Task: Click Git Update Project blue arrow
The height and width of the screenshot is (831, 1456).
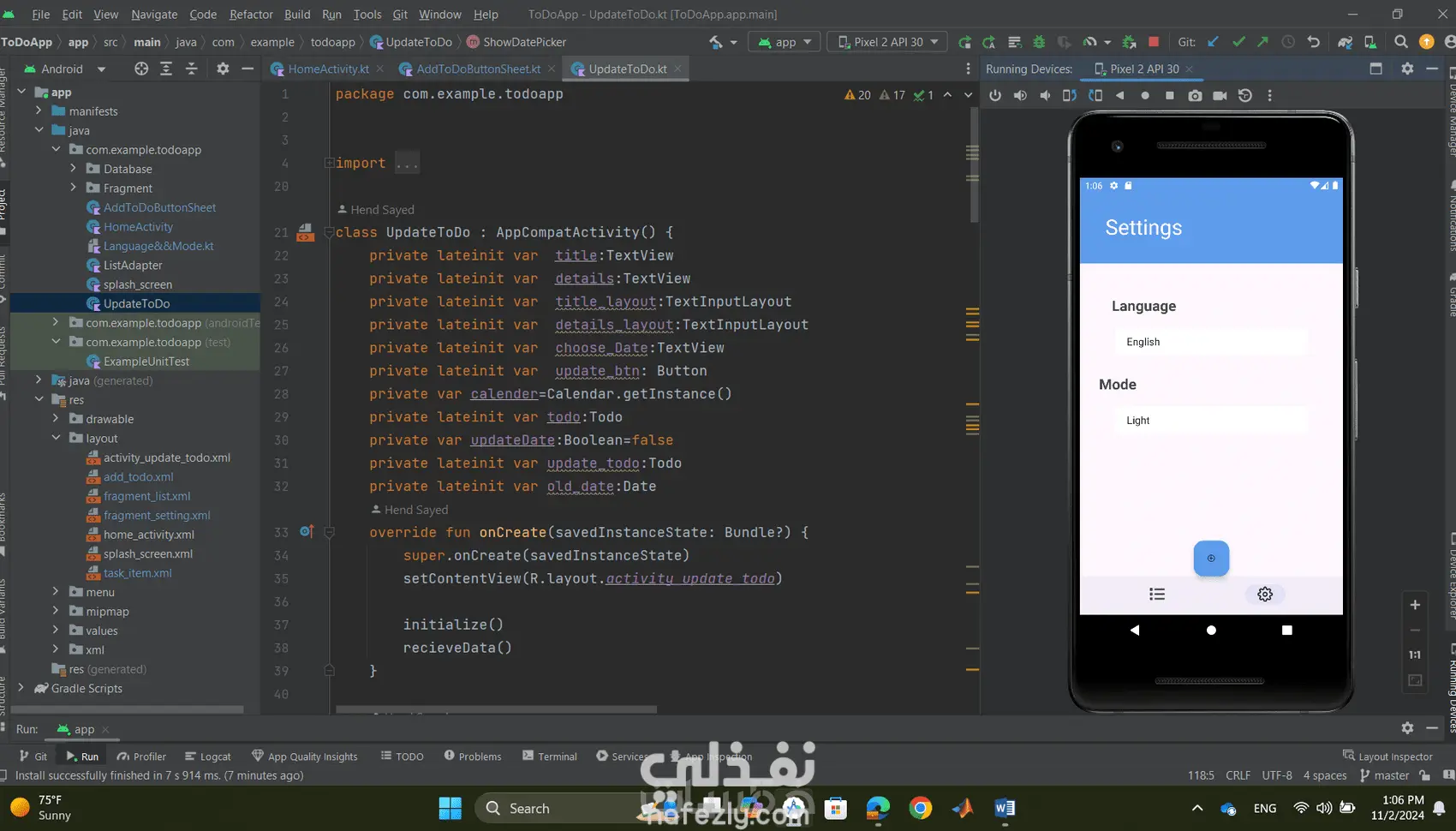Action: pyautogui.click(x=1213, y=42)
